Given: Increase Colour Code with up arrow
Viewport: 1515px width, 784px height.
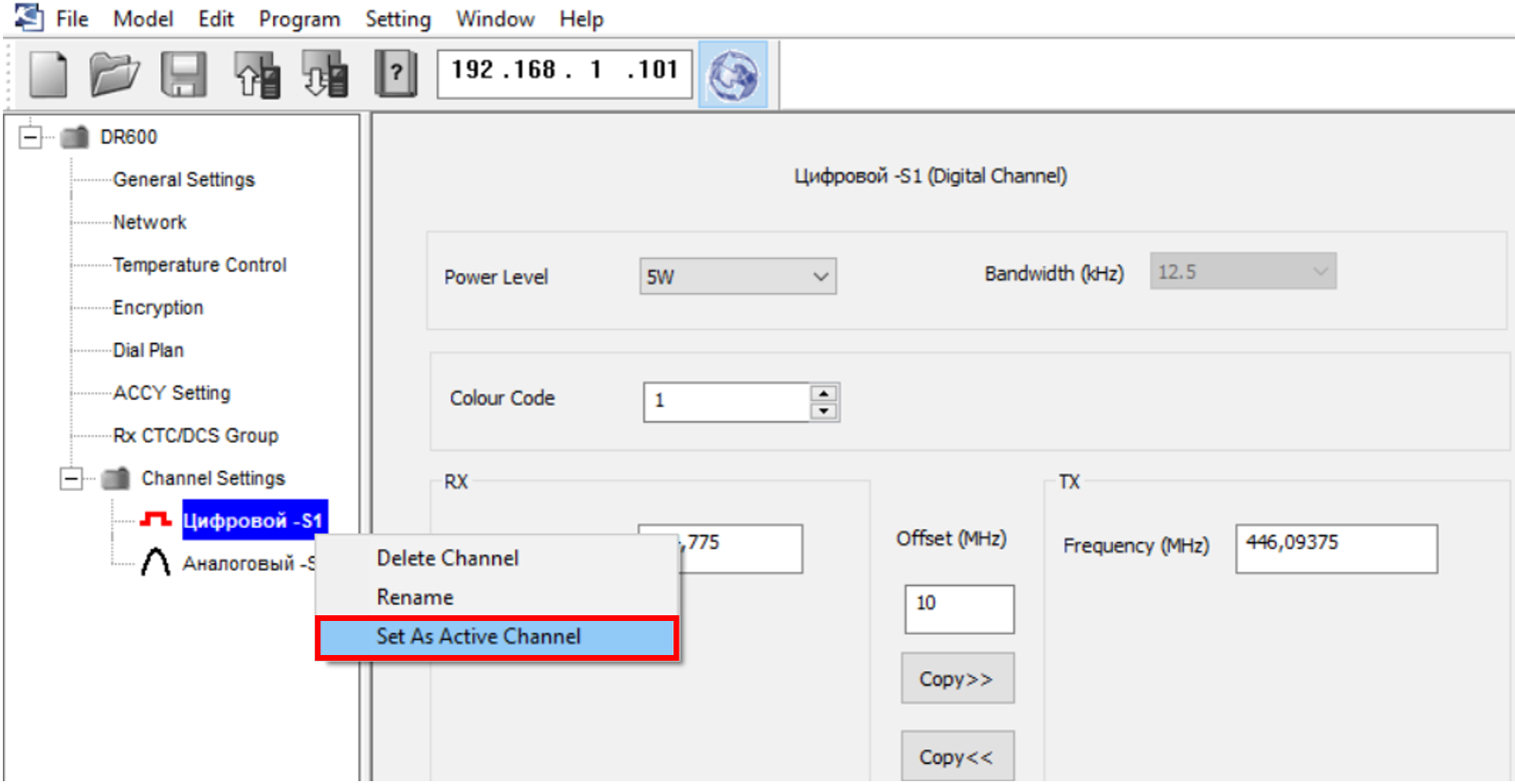Looking at the screenshot, I should [824, 393].
